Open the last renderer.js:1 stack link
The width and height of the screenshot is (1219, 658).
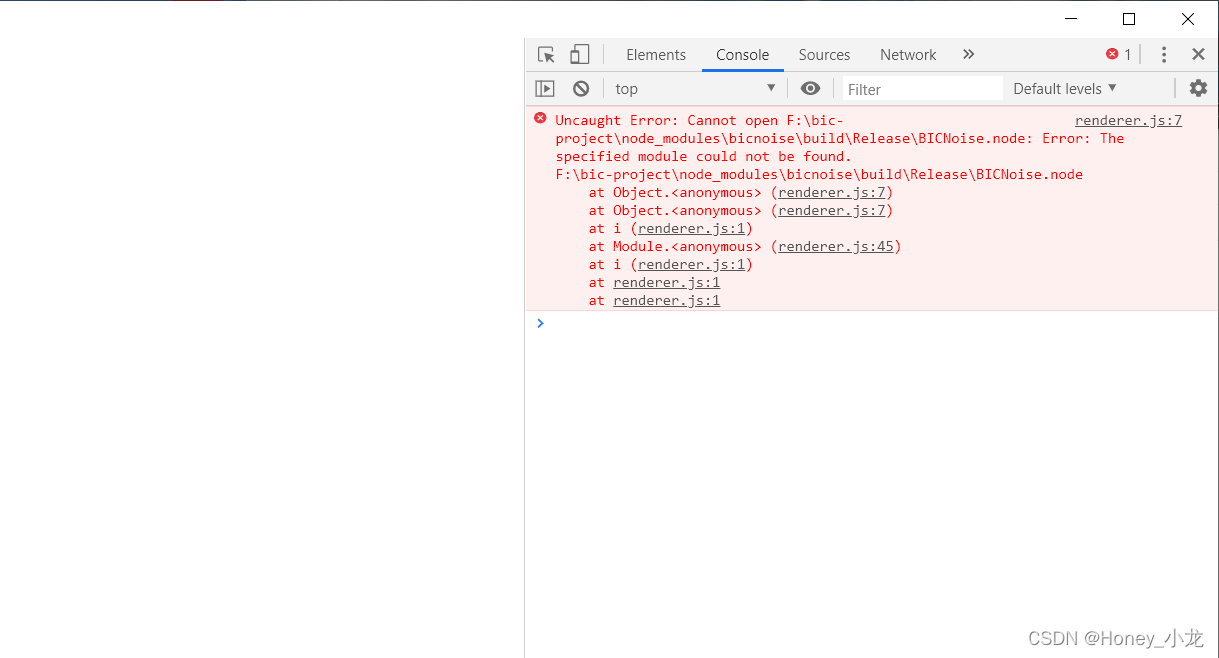(667, 301)
